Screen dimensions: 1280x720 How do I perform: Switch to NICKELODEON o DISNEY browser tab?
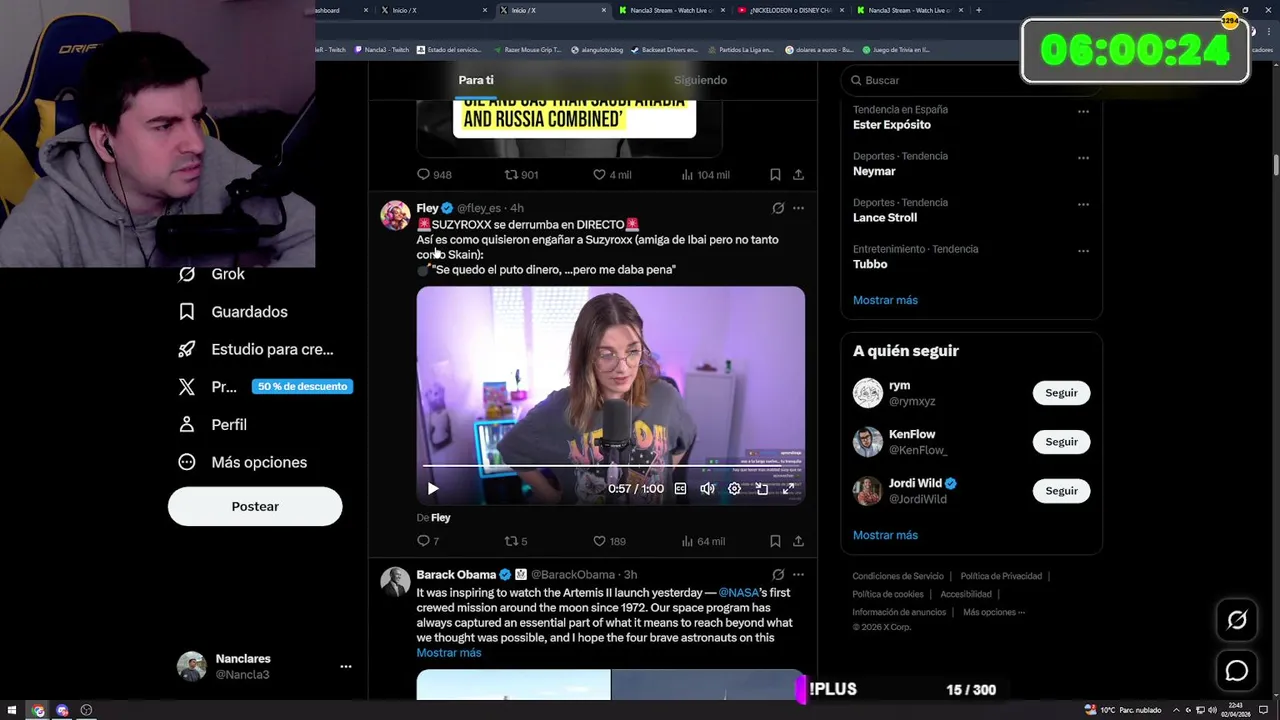(791, 10)
